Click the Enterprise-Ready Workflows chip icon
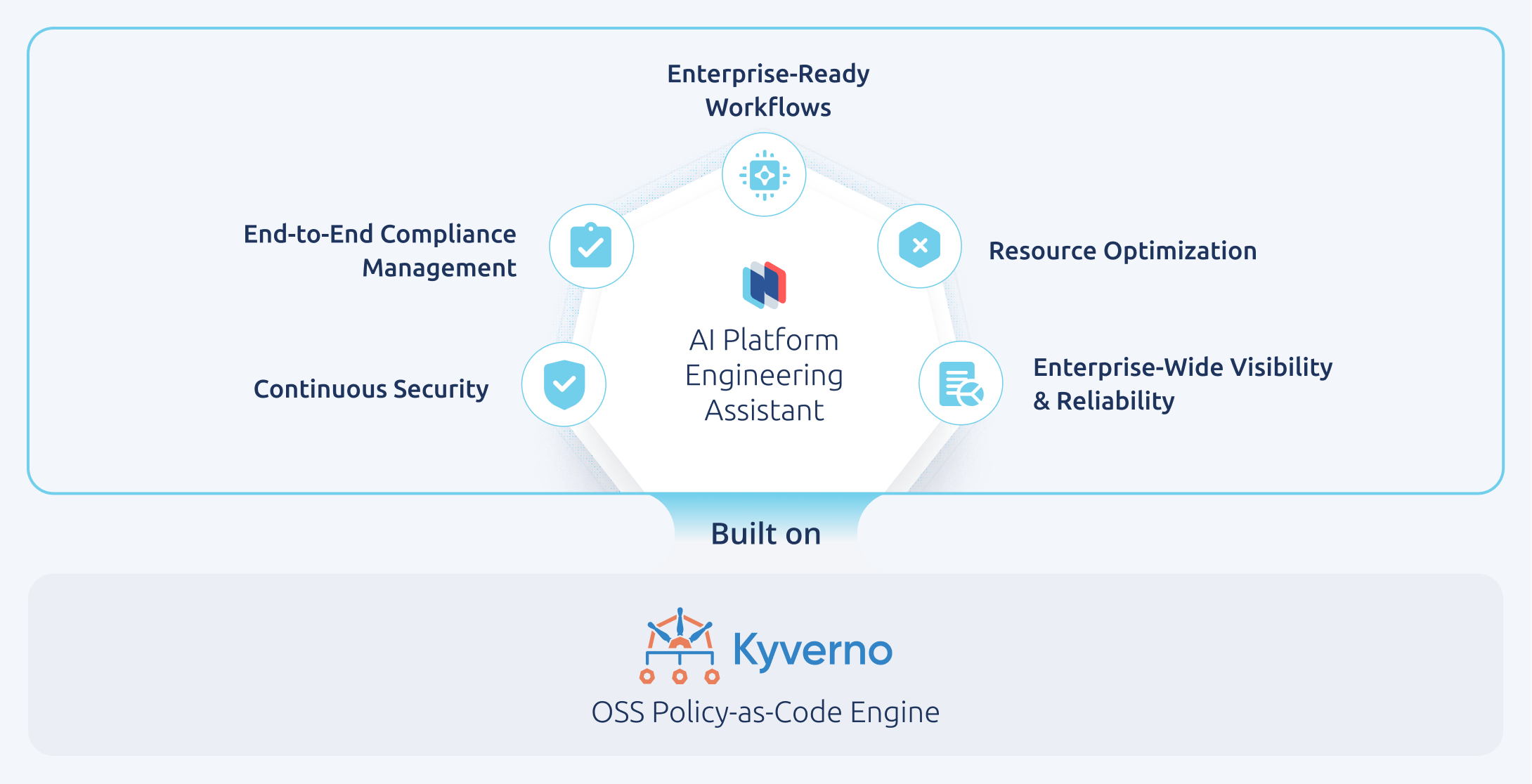The height and width of the screenshot is (784, 1532). click(764, 175)
